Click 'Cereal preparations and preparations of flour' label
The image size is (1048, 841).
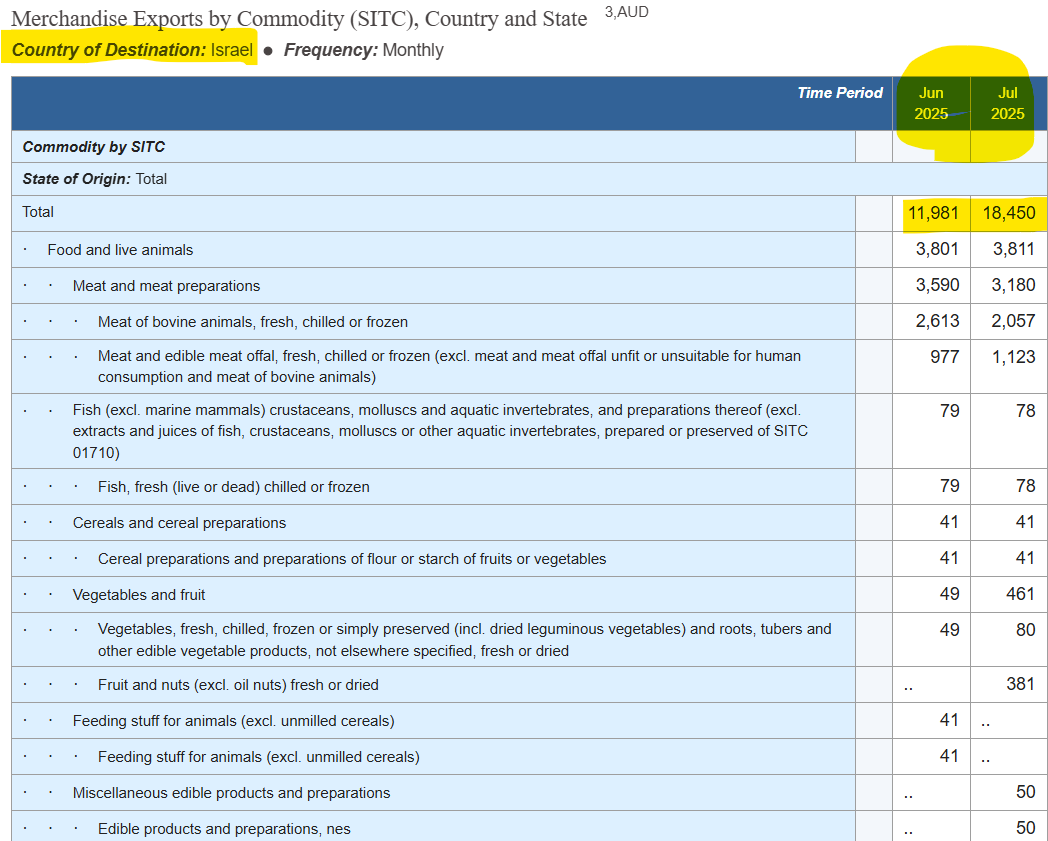point(352,560)
